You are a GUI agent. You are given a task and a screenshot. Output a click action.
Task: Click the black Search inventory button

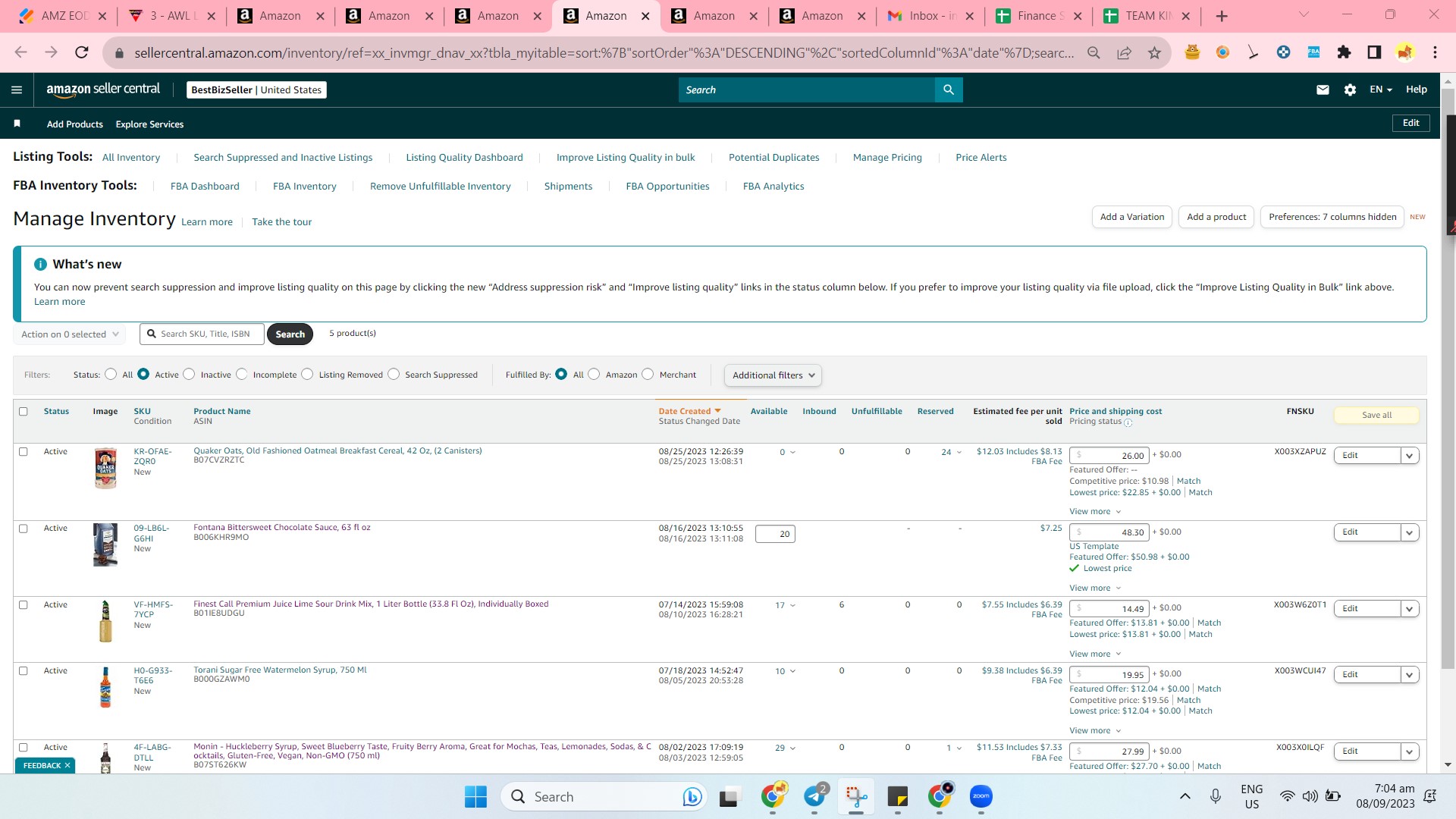290,334
